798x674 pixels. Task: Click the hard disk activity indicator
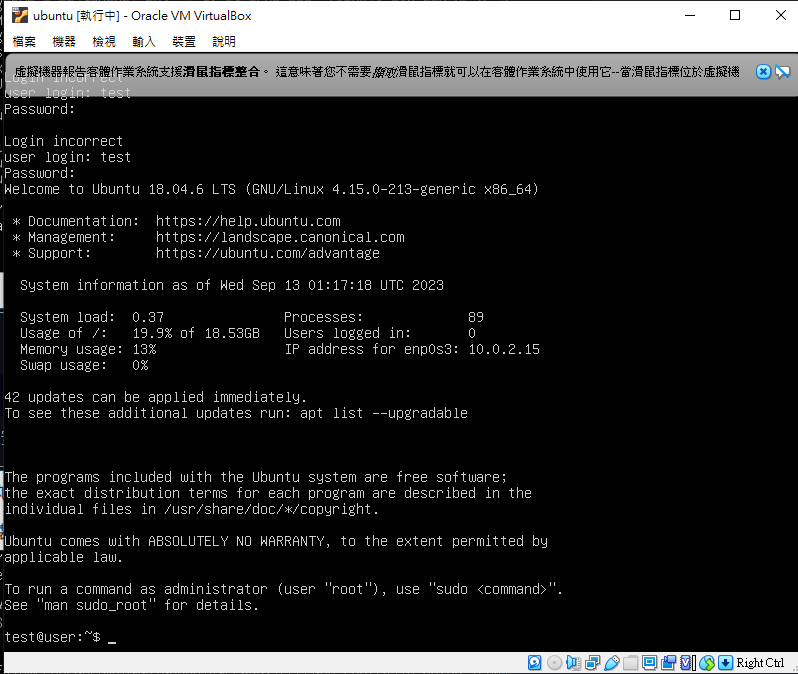pos(534,663)
